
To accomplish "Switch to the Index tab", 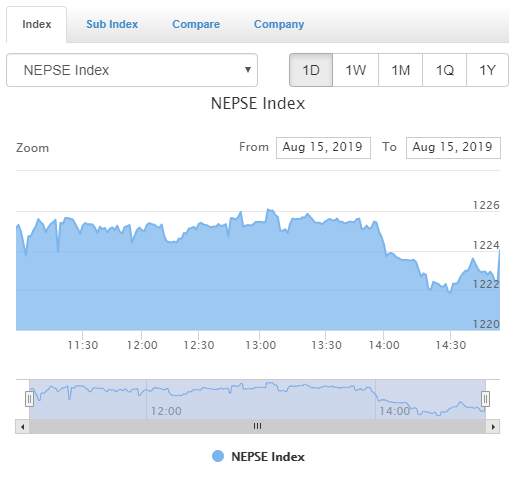I will point(36,24).
